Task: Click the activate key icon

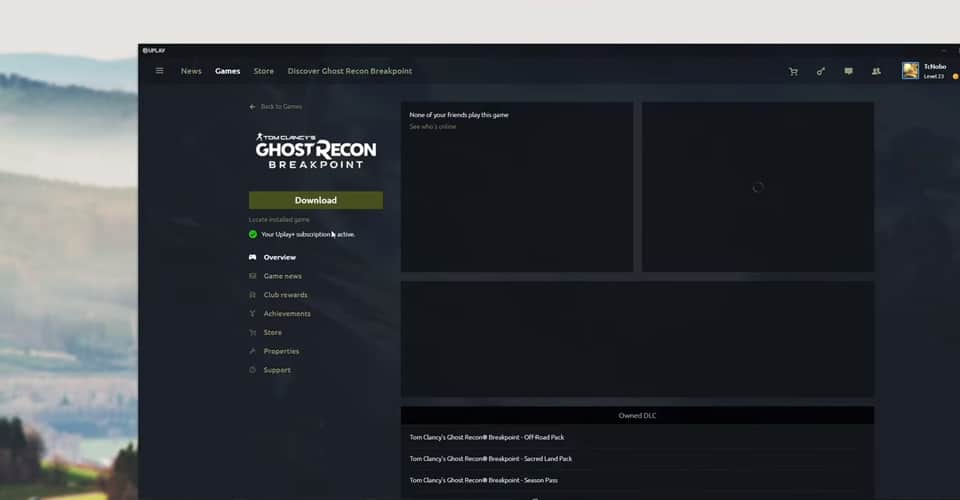Action: pos(820,72)
